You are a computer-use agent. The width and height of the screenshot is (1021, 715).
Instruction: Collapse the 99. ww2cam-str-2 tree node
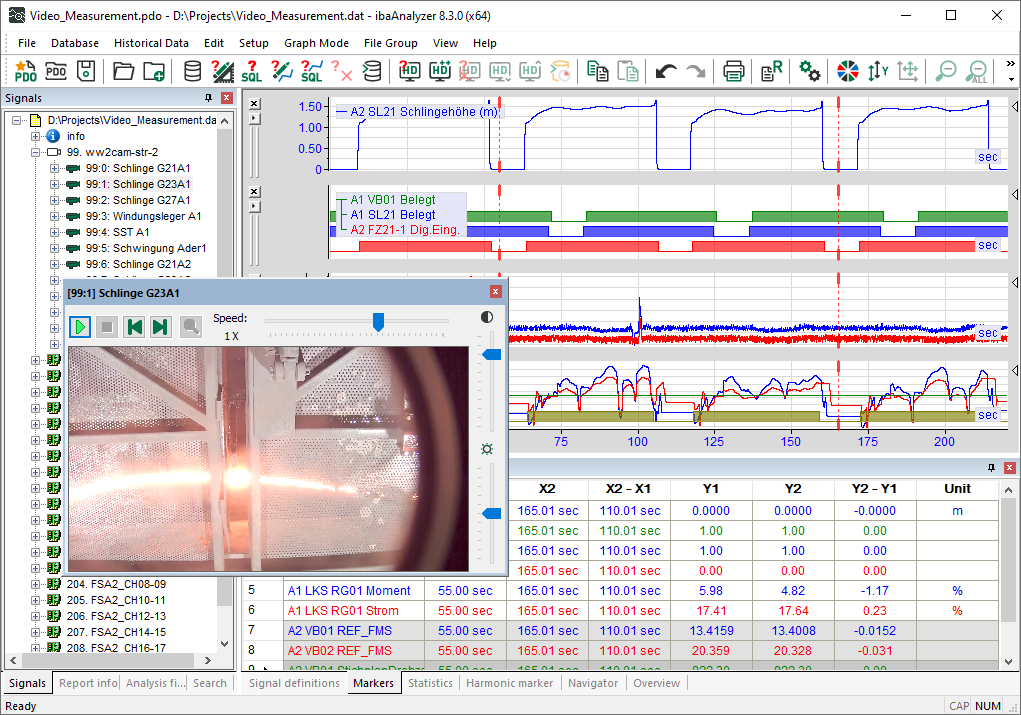[37, 152]
